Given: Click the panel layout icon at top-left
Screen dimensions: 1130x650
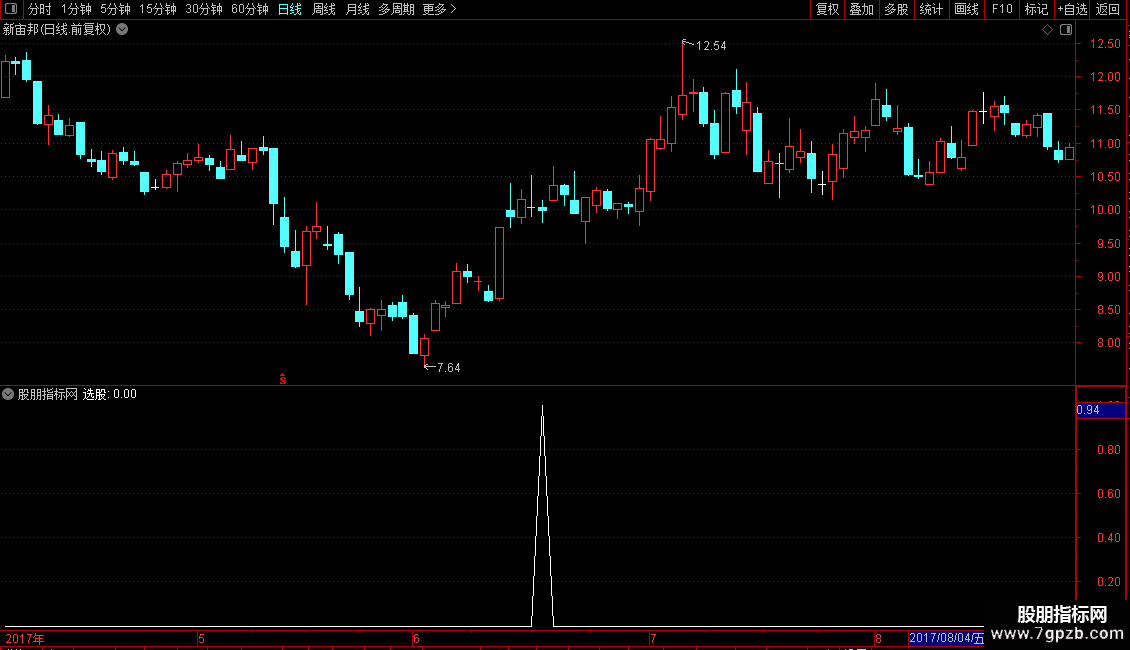Looking at the screenshot, I should (11, 9).
